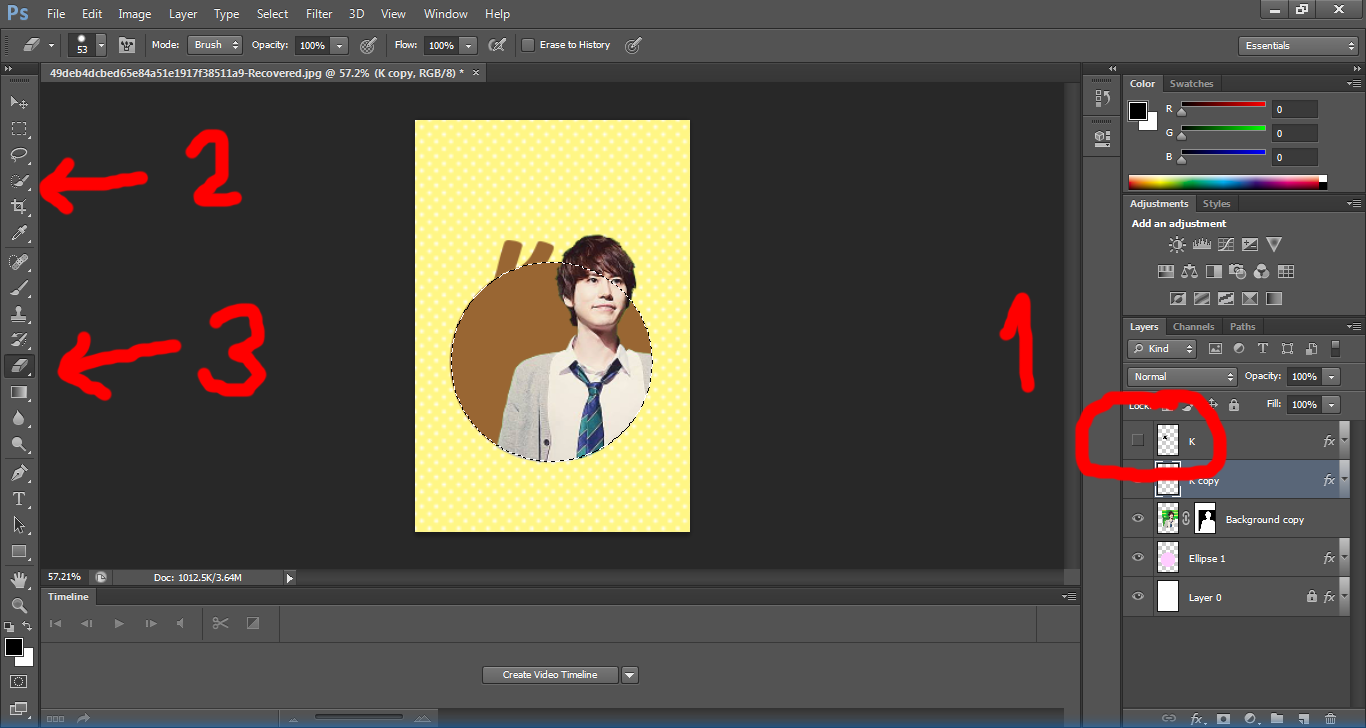Image resolution: width=1366 pixels, height=728 pixels.
Task: Choose the Pen tool
Action: click(19, 472)
